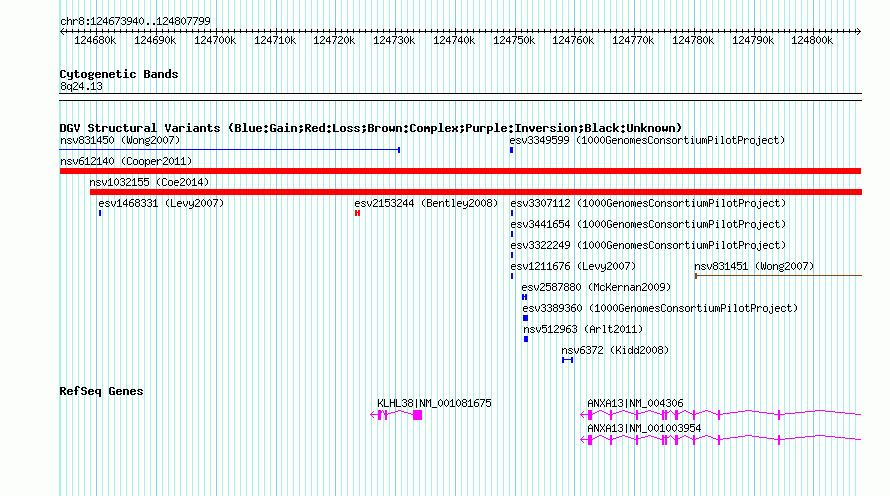Image resolution: width=890 pixels, height=496 pixels.
Task: Select the red nsv1032155 loss bar
Action: (476, 192)
